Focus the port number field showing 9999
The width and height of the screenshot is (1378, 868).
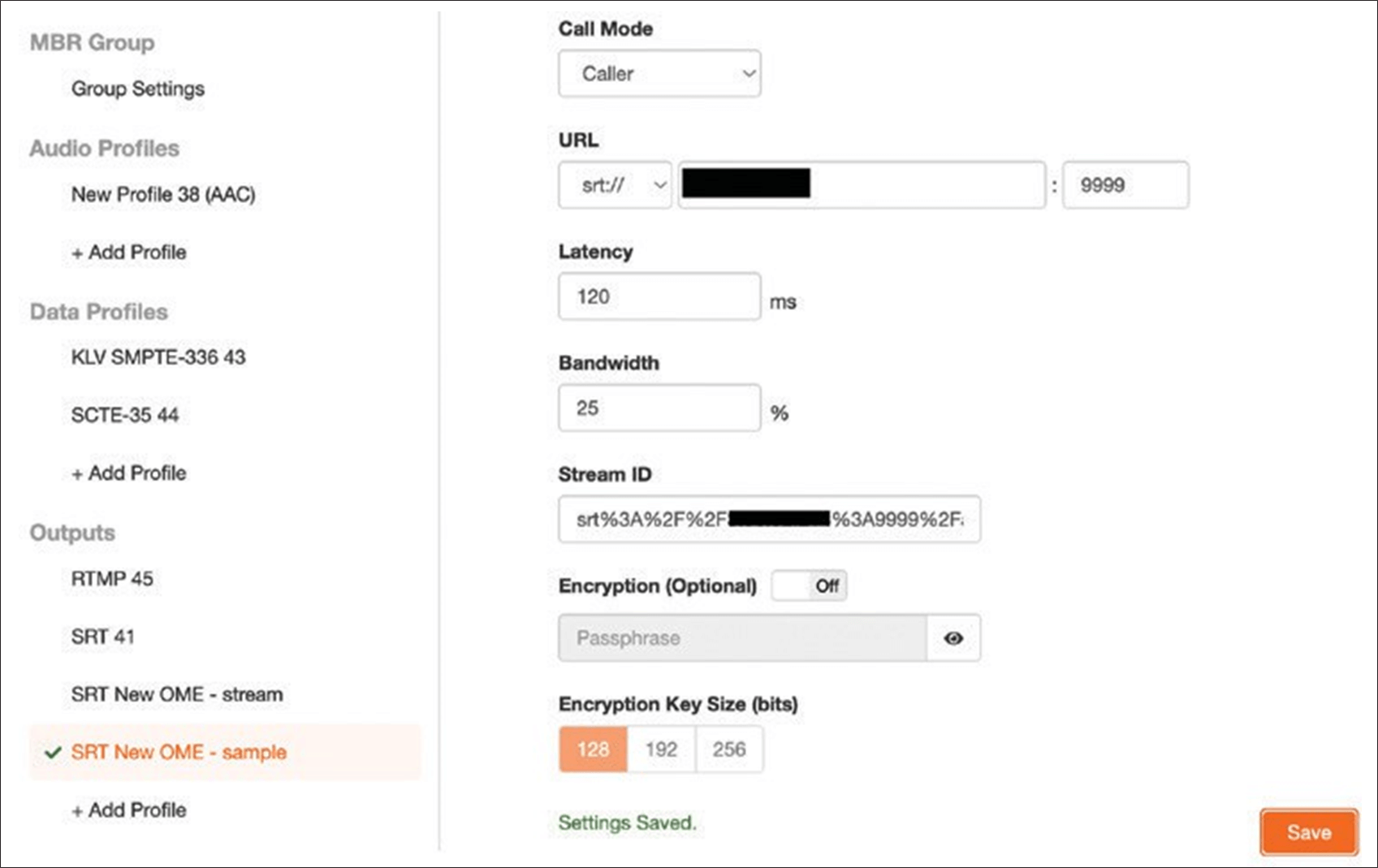[1125, 185]
